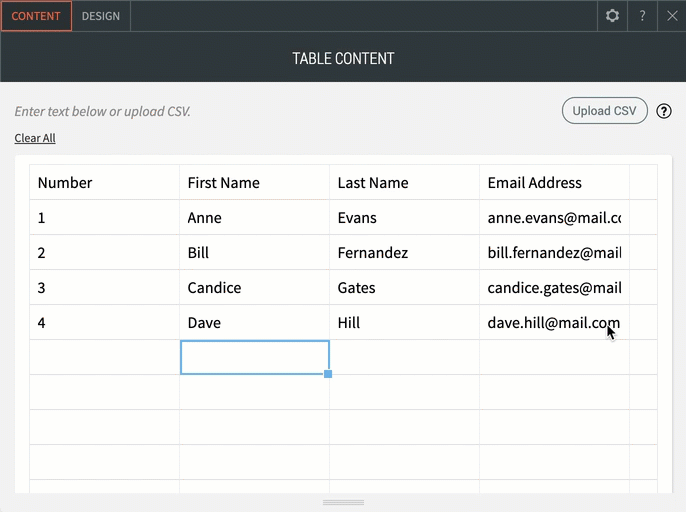
Task: Click the fill handle of the selected cell
Action: [328, 374]
